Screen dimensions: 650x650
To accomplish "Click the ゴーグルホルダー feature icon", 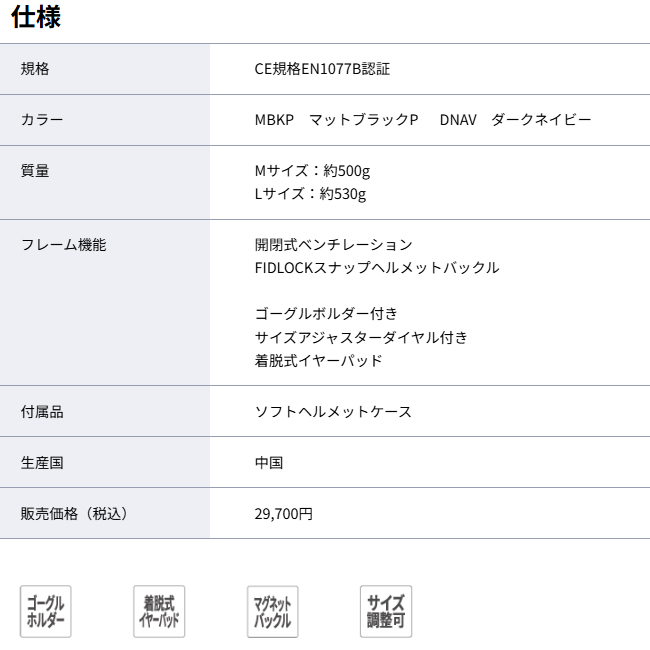I will (46, 611).
